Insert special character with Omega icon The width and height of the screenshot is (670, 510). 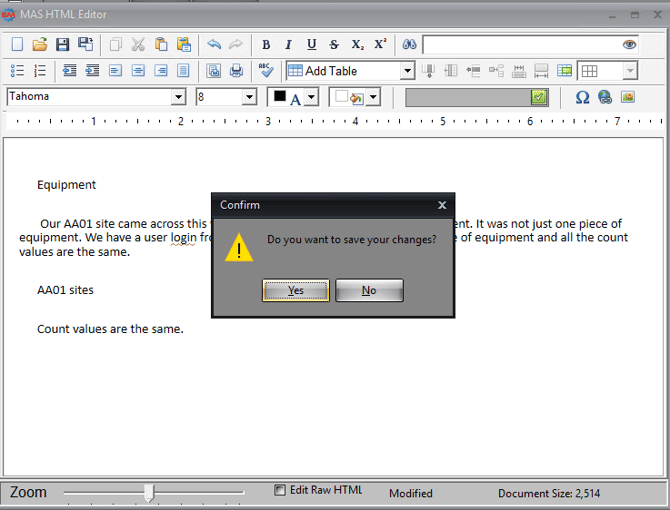[582, 97]
